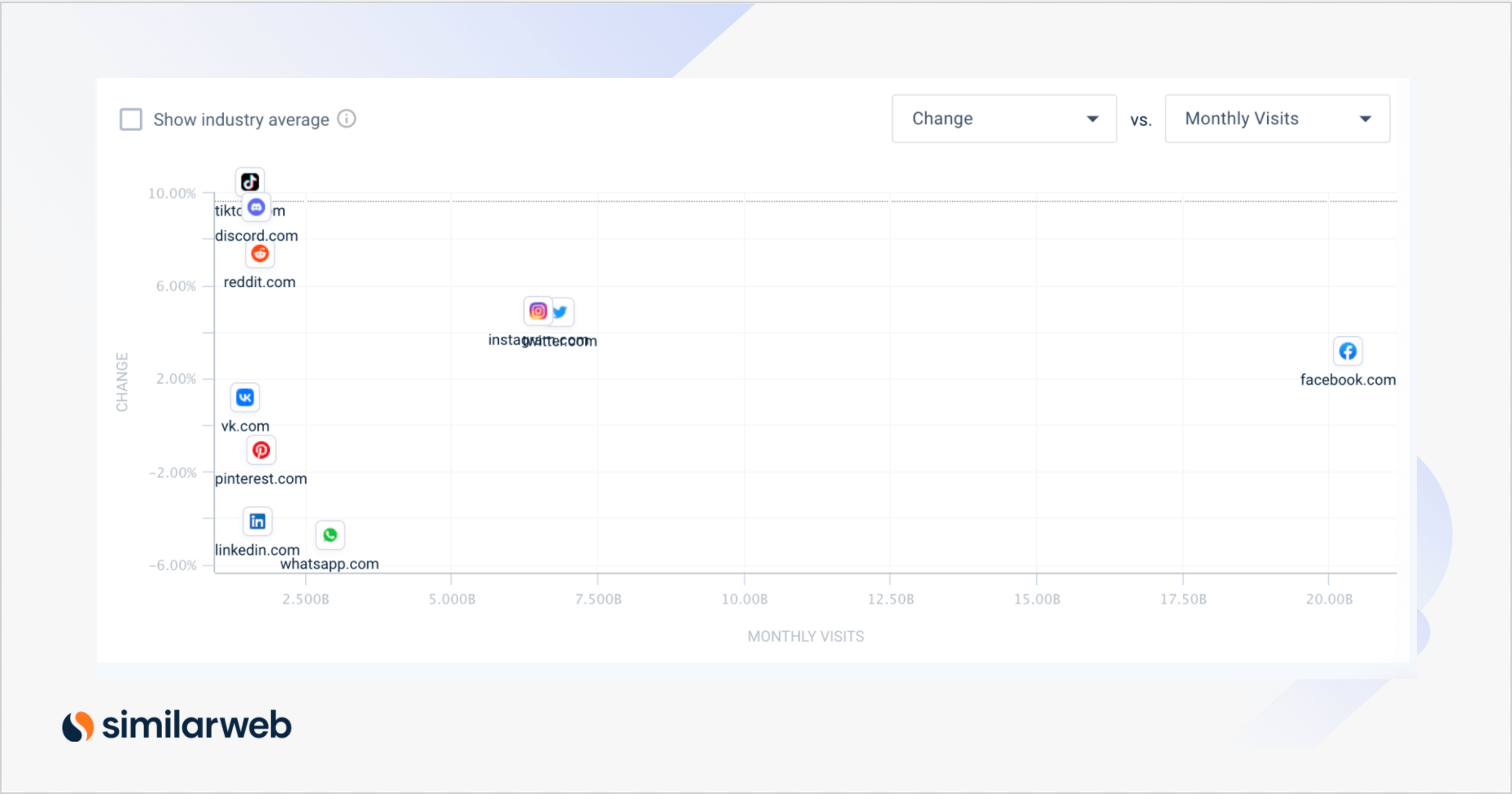Click the 12.50B x-axis tick label

pyautogui.click(x=891, y=600)
